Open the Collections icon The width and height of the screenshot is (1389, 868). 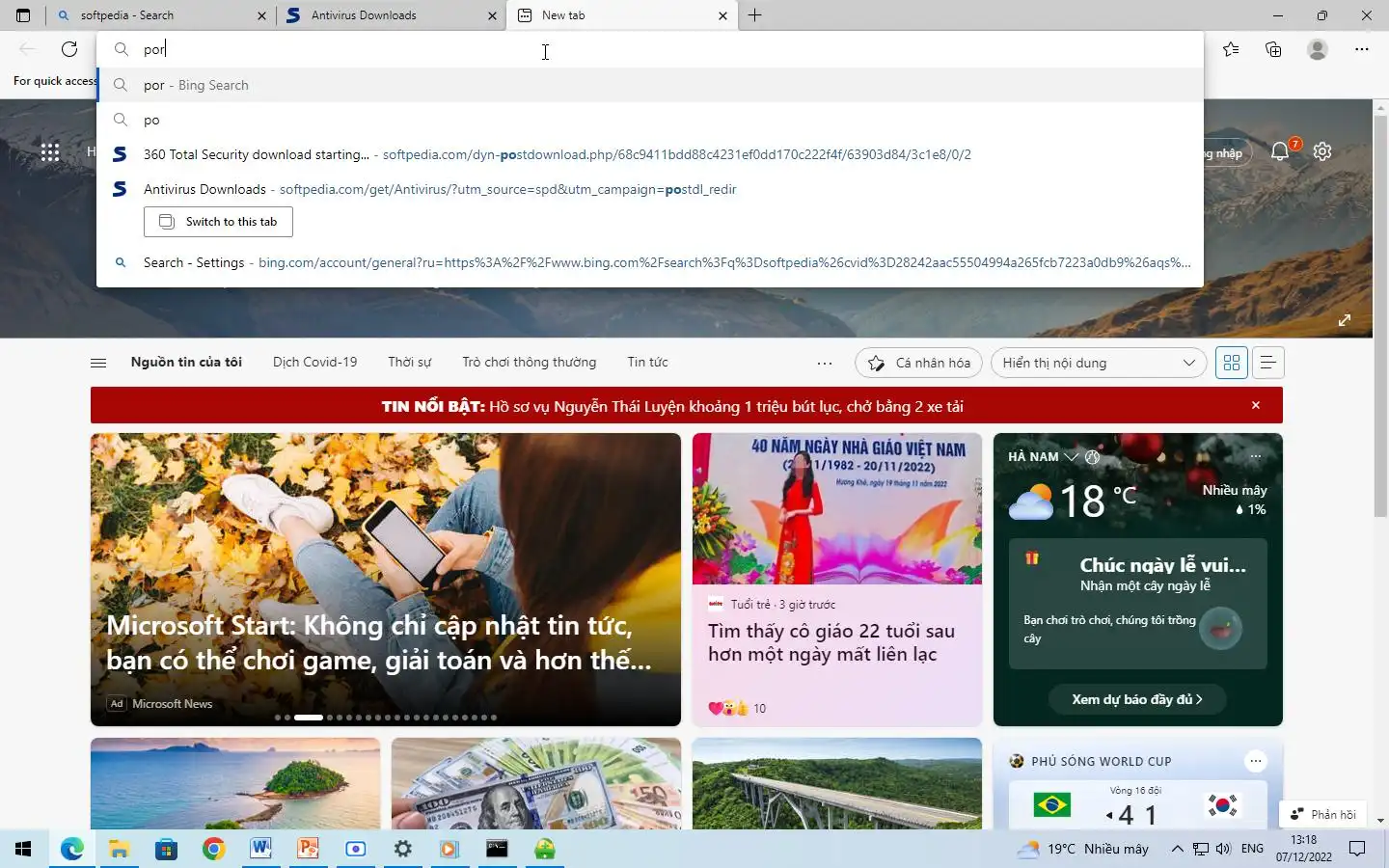[x=1273, y=49]
